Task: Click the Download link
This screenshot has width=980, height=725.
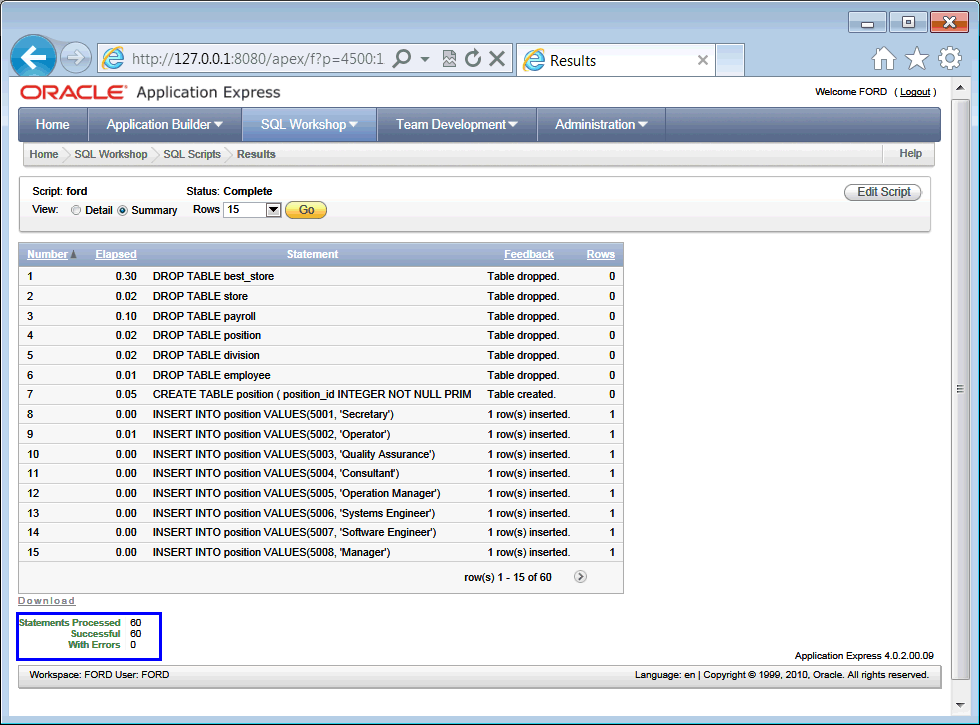Action: click(46, 601)
